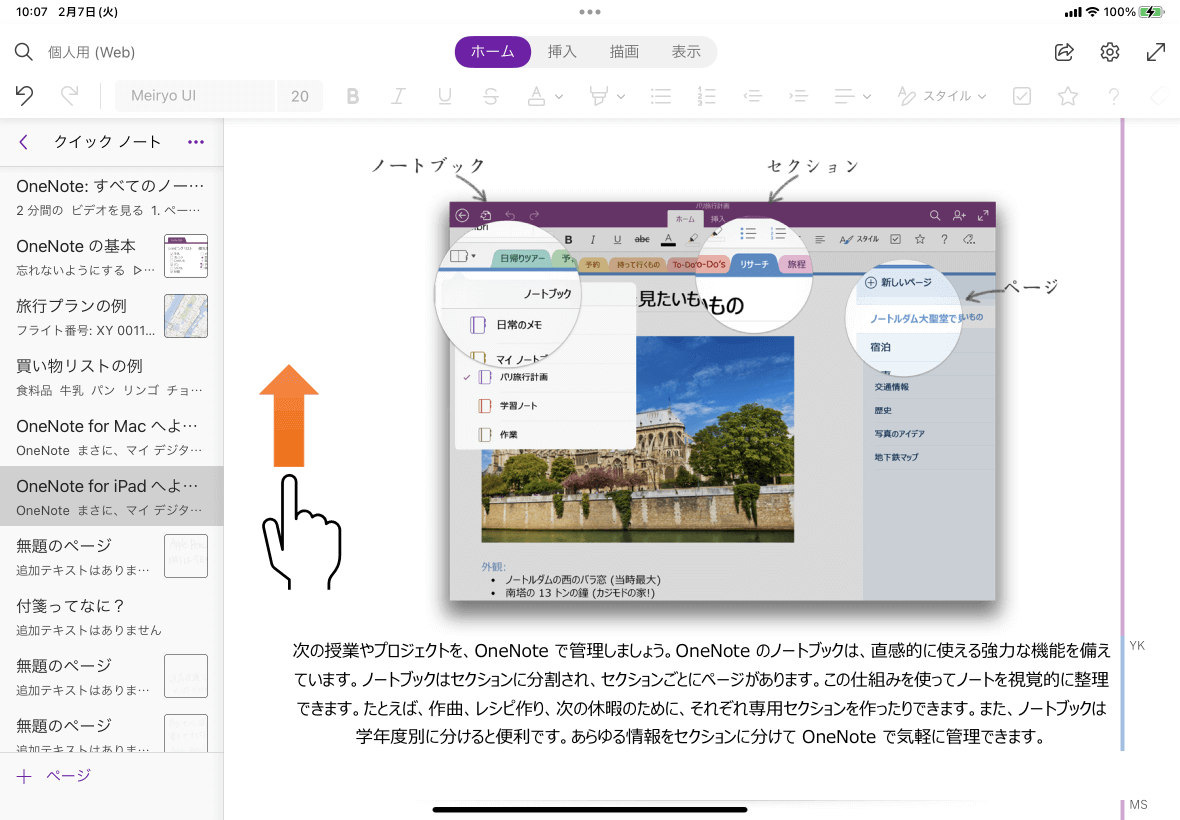Insert a numbered list
This screenshot has width=1180, height=820.
(x=707, y=96)
